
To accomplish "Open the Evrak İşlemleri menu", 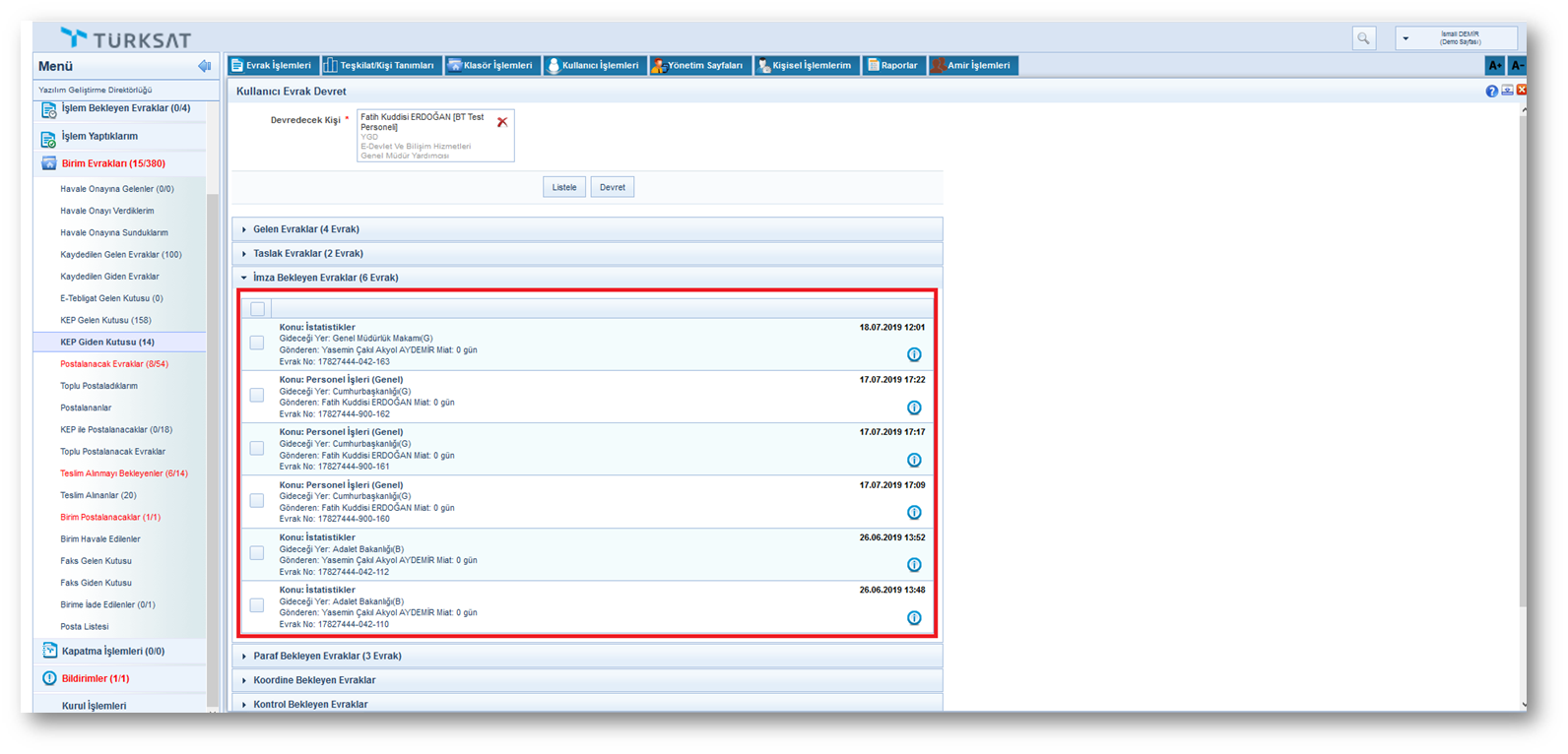I will pyautogui.click(x=271, y=66).
